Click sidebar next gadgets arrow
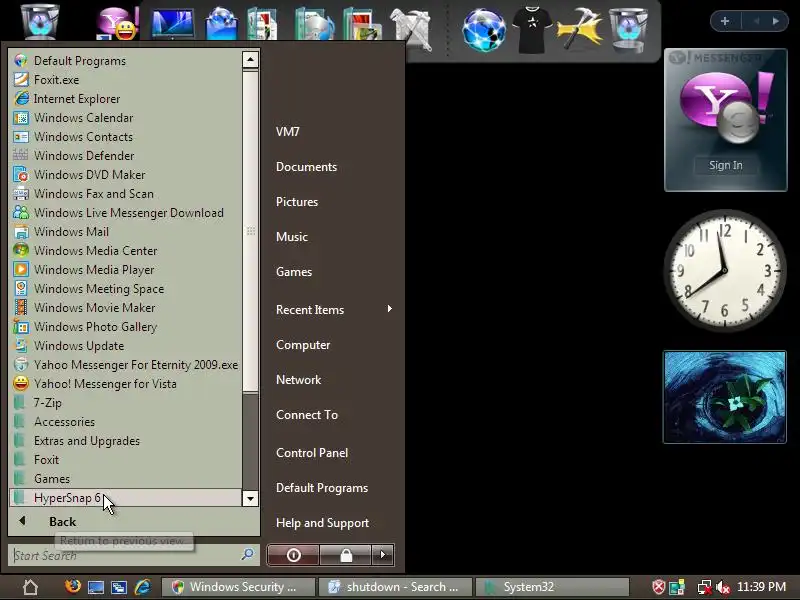 (776, 21)
